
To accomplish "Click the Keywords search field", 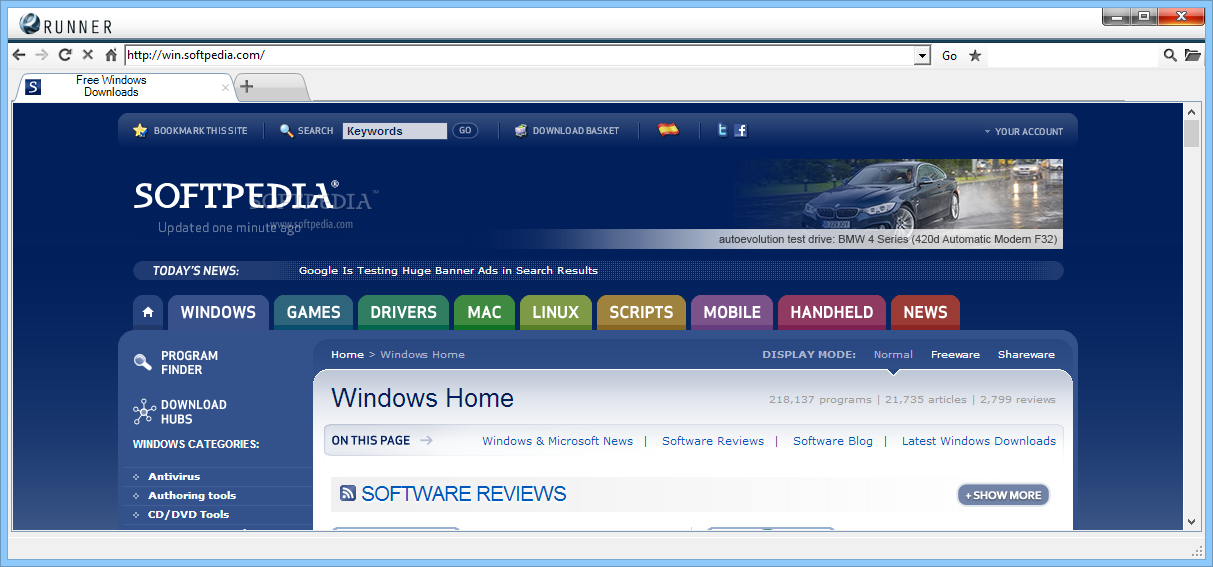I will (395, 131).
